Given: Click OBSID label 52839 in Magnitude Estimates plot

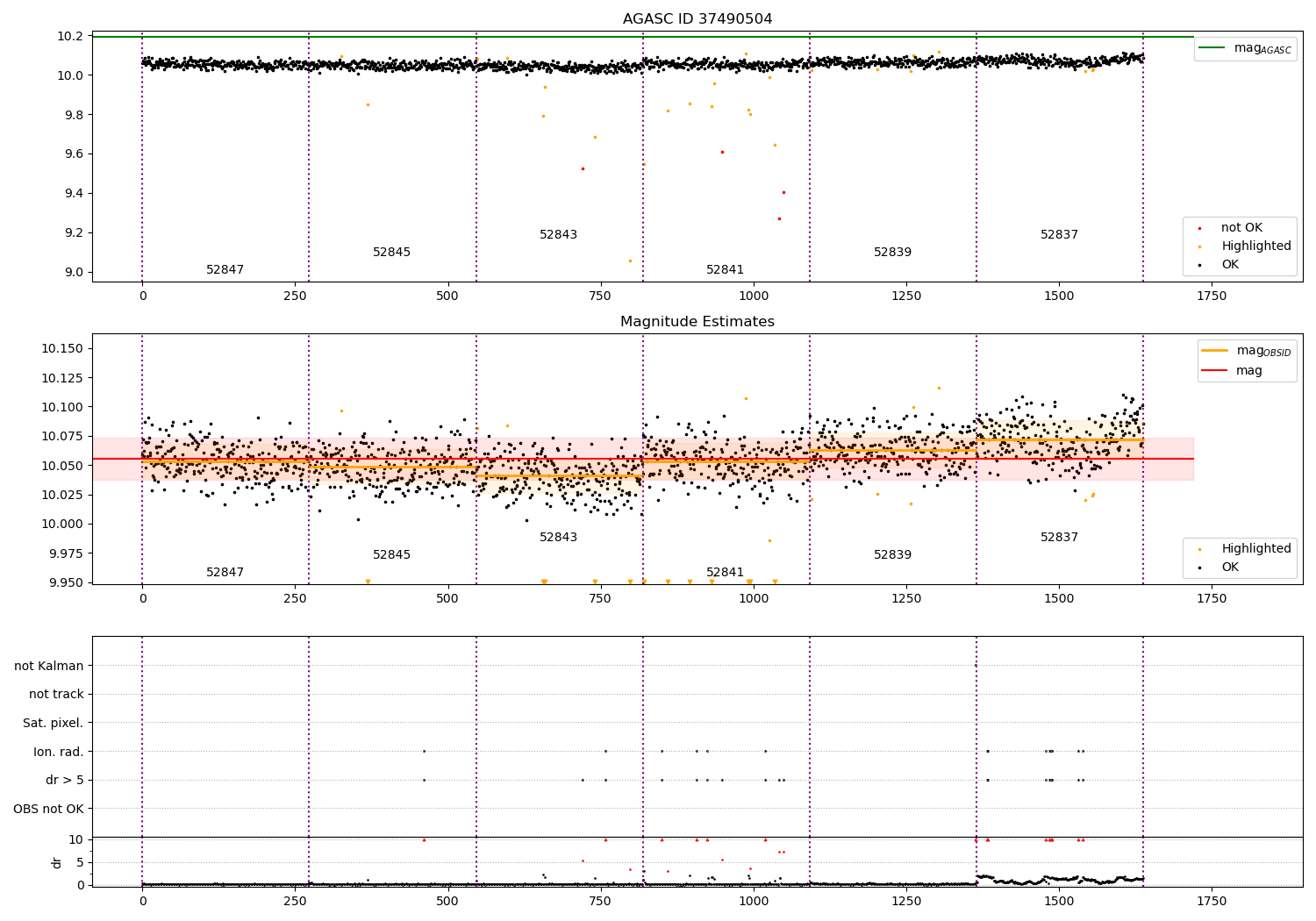Looking at the screenshot, I should click(892, 555).
